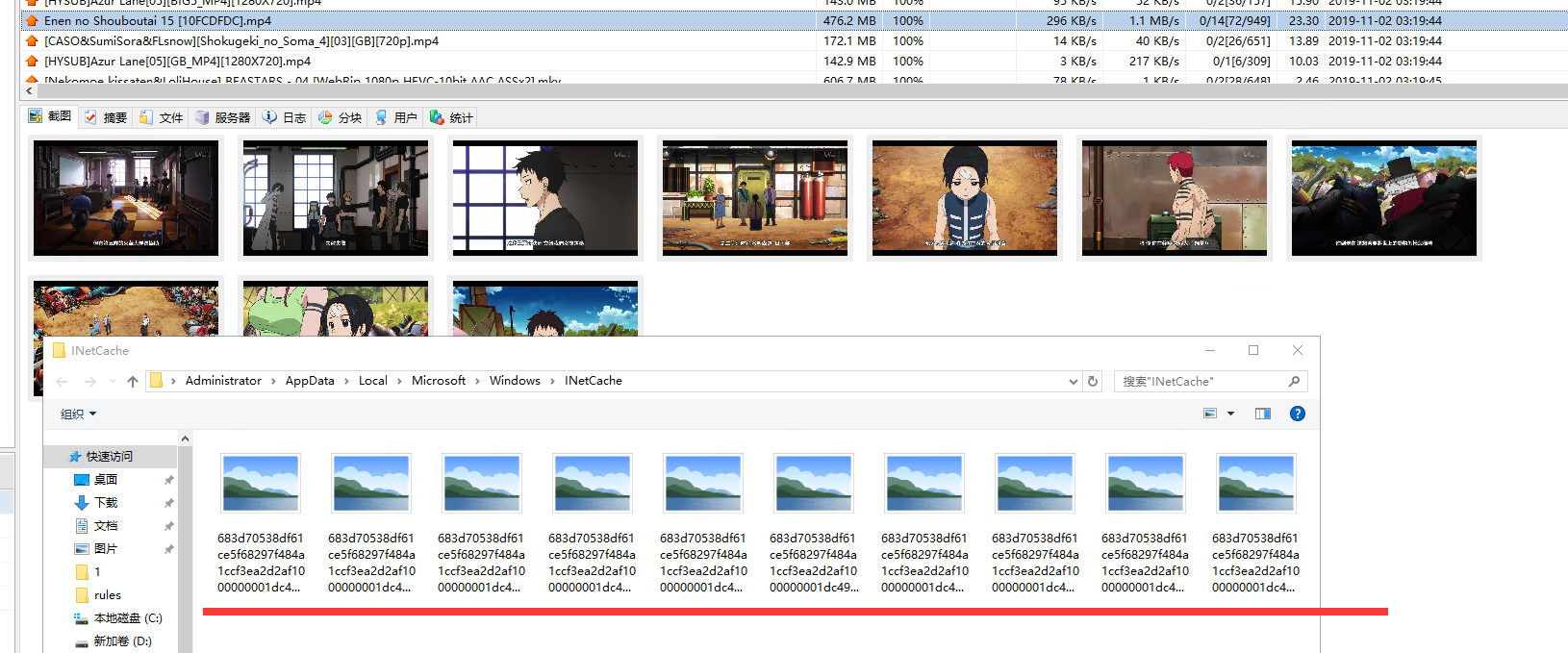Viewport: 1568px width, 653px height.
Task: Select 快速访问 in the navigation pane
Action: pyautogui.click(x=110, y=456)
